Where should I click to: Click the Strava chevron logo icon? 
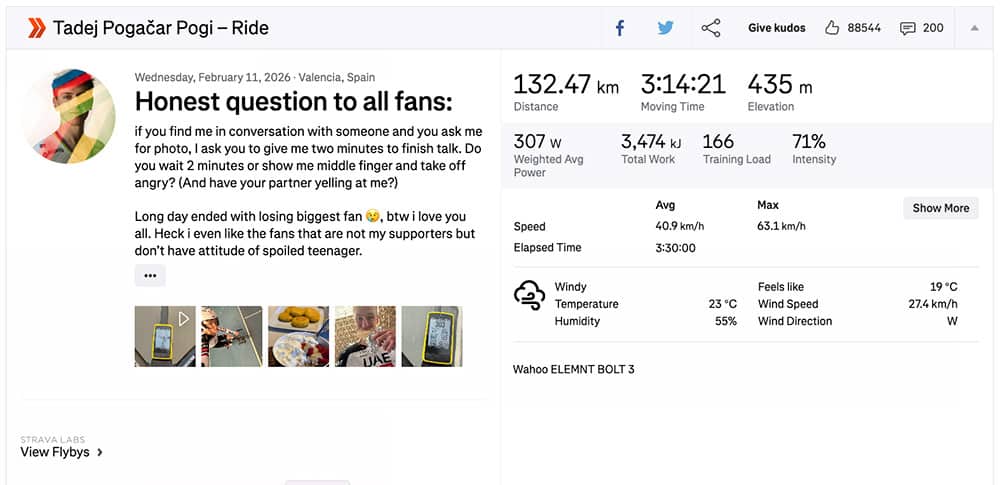[36, 28]
